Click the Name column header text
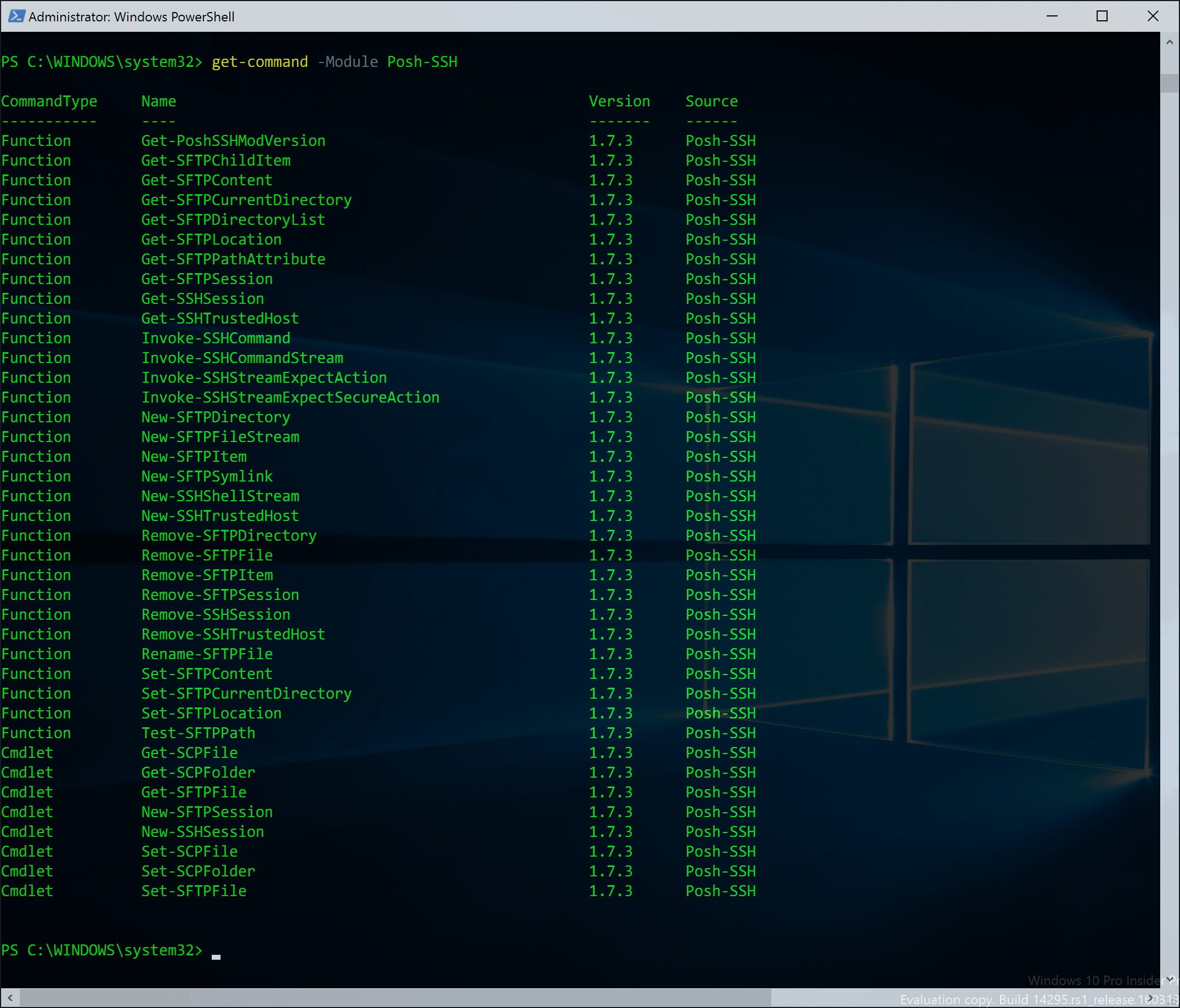Viewport: 1180px width, 1008px height. click(x=159, y=101)
